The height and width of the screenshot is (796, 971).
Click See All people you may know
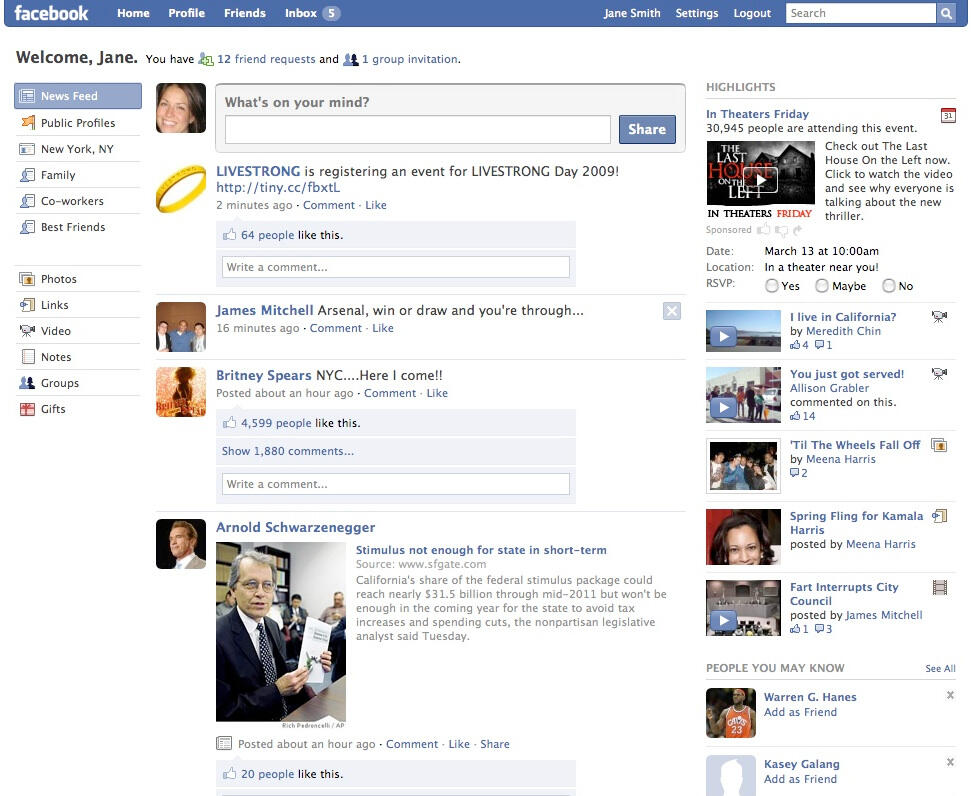[940, 668]
